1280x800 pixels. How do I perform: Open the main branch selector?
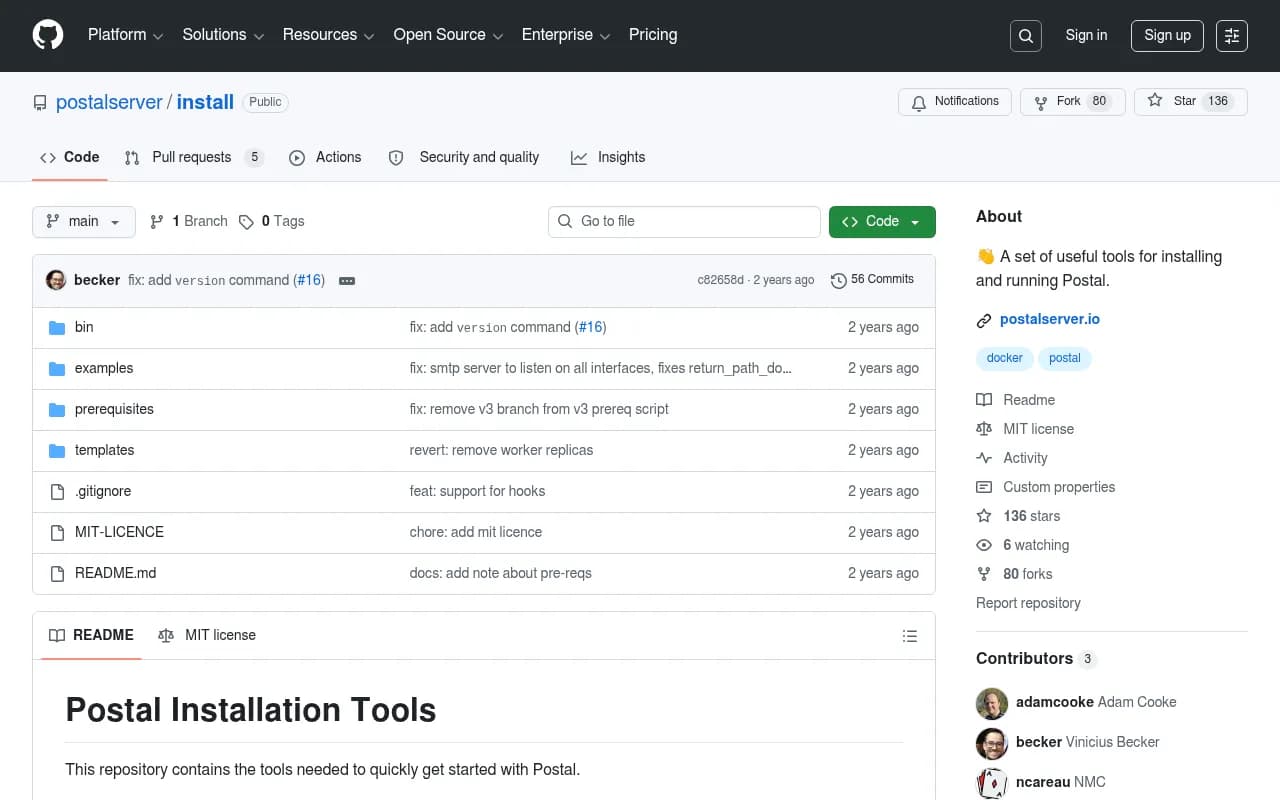pos(84,222)
